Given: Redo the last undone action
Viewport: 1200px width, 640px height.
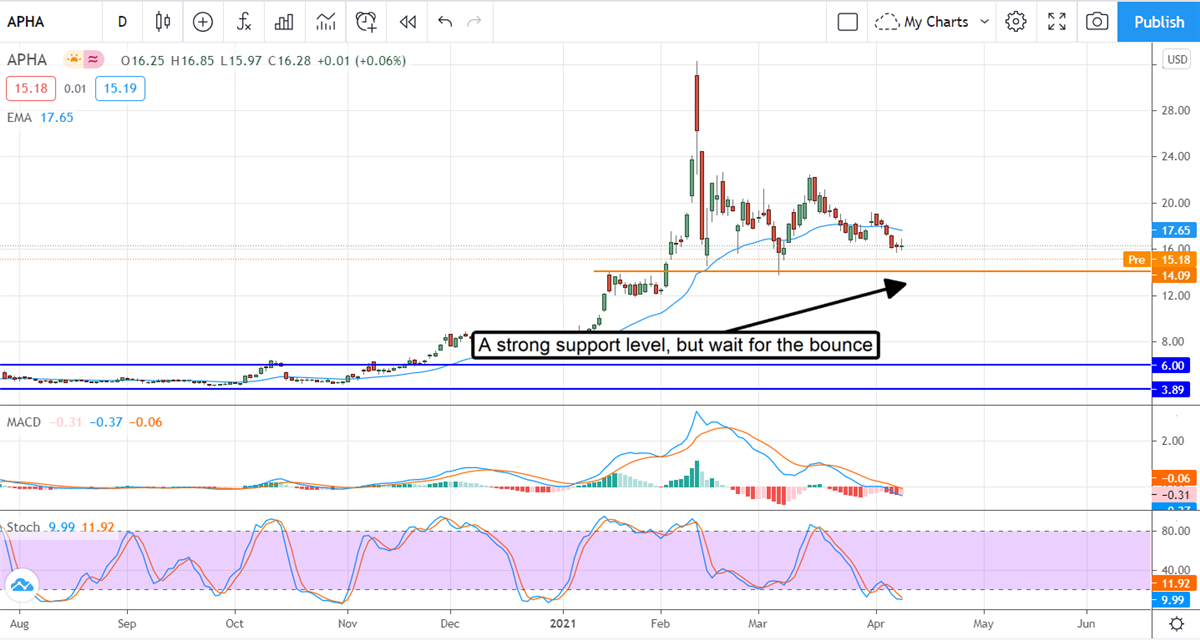Looking at the screenshot, I should tap(475, 21).
